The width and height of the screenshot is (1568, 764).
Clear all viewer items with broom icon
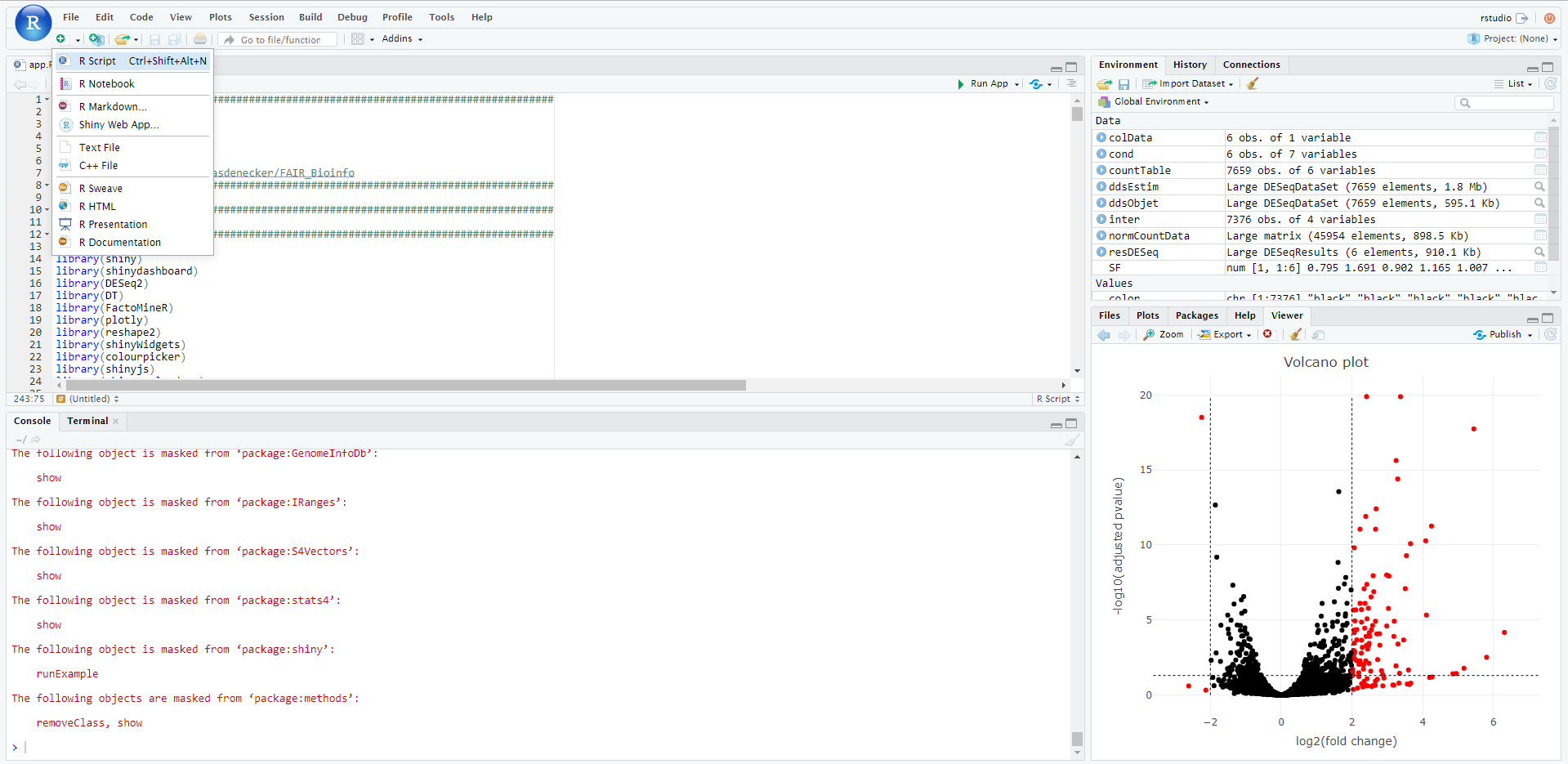1296,334
